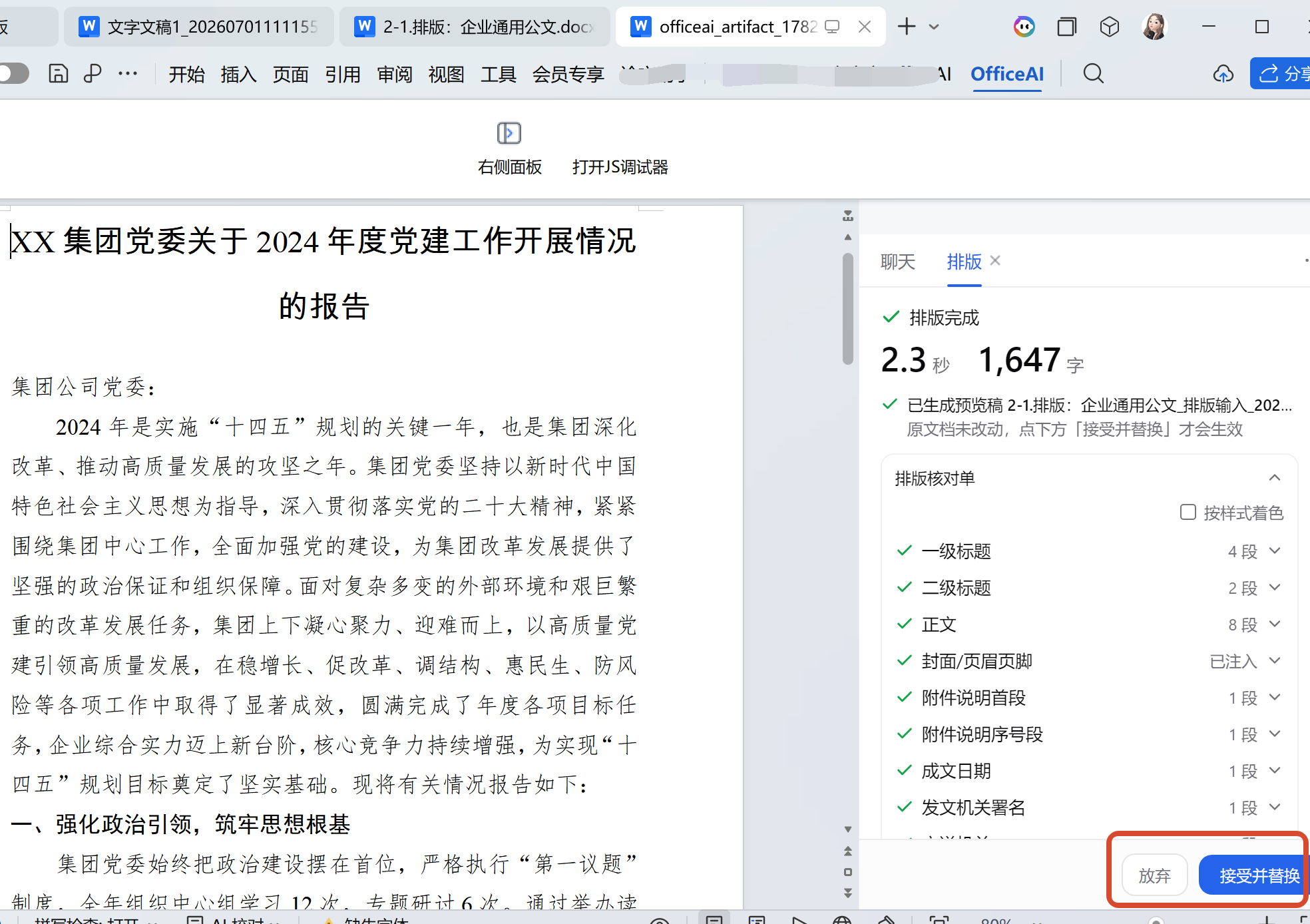This screenshot has width=1310, height=924.
Task: Click the 接受并替换 button
Action: tap(1255, 875)
